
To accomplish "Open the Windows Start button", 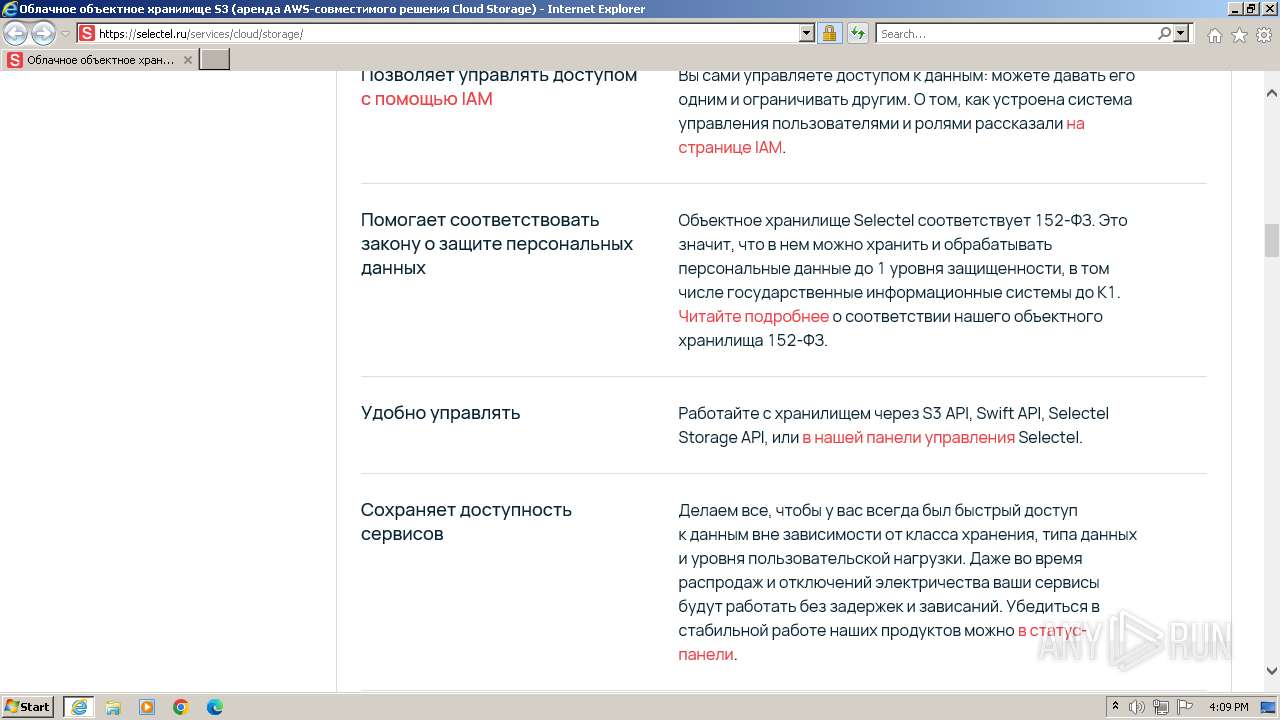I will (28, 707).
